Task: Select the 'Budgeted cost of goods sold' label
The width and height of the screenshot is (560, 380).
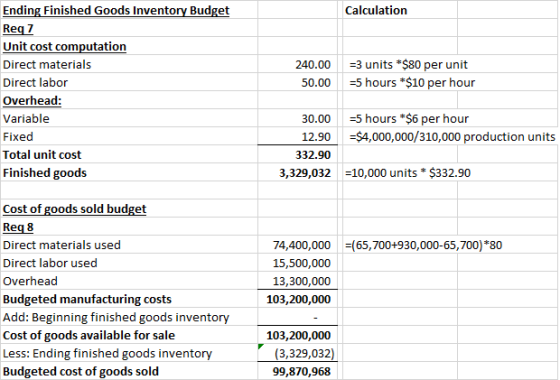Action: (129, 371)
